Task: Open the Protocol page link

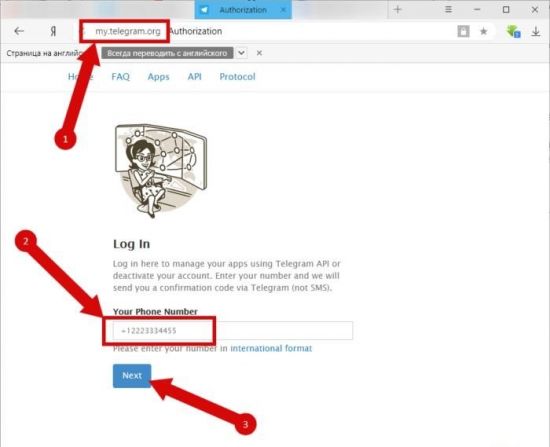Action: 237,76
